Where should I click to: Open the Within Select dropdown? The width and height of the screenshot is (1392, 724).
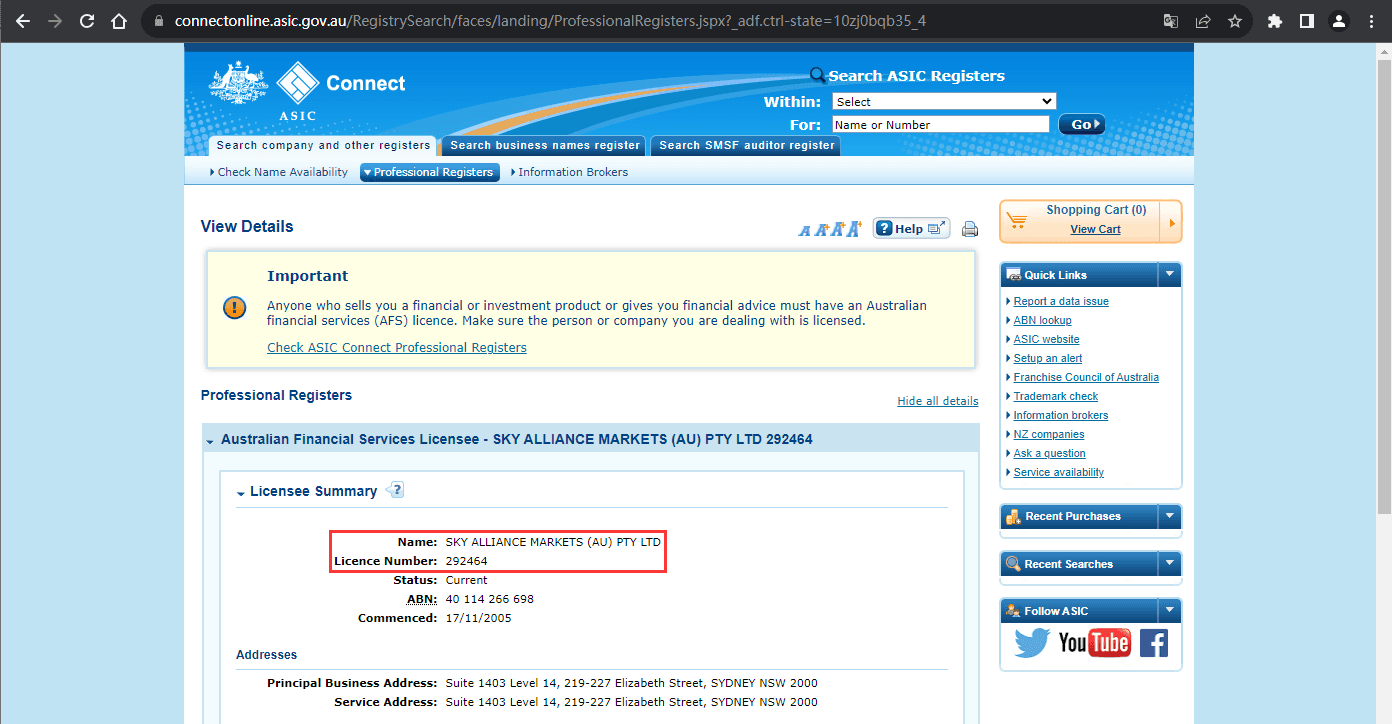tap(944, 101)
